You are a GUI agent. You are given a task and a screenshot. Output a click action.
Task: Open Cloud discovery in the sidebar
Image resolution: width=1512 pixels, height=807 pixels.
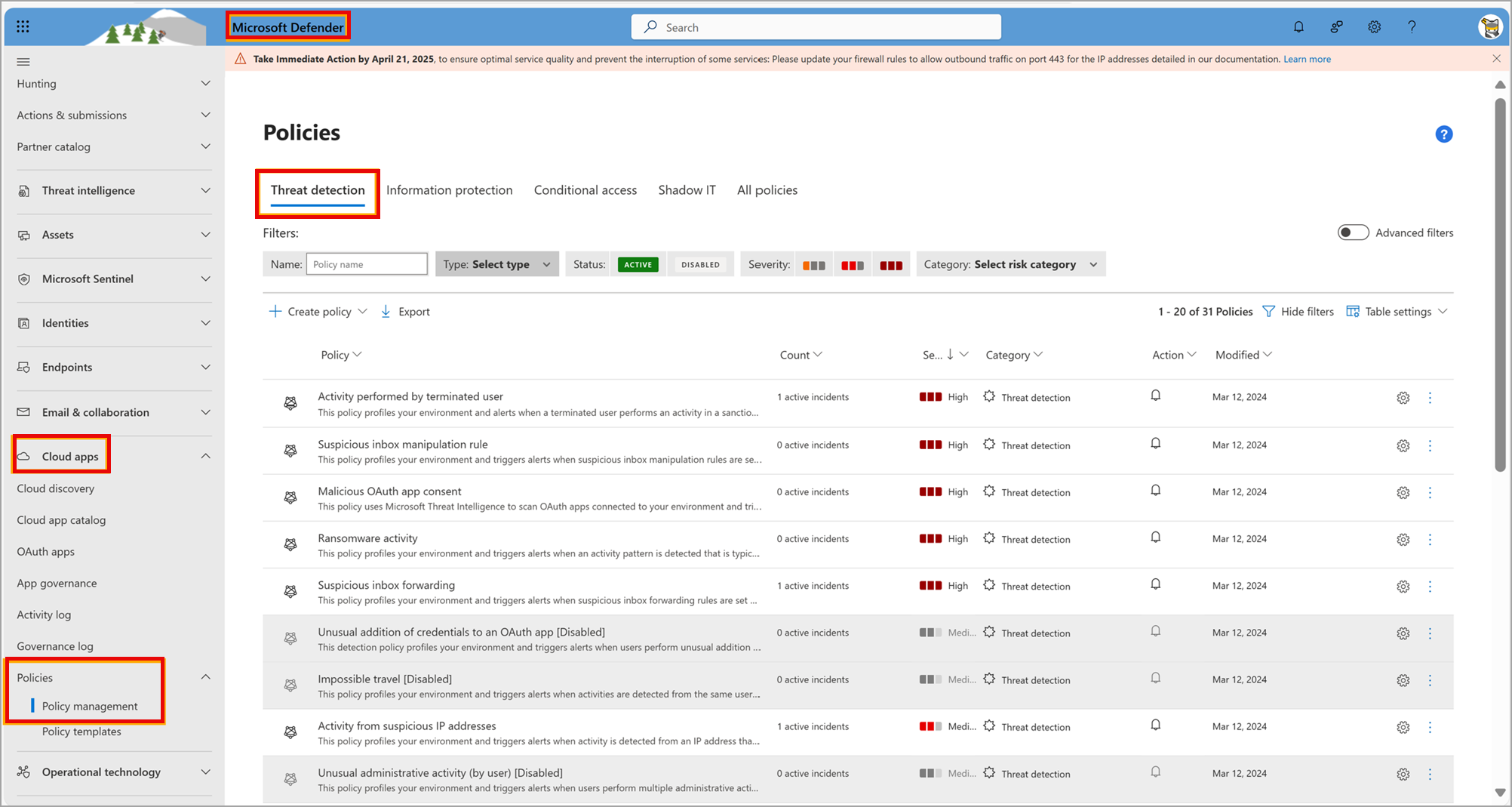coord(56,488)
